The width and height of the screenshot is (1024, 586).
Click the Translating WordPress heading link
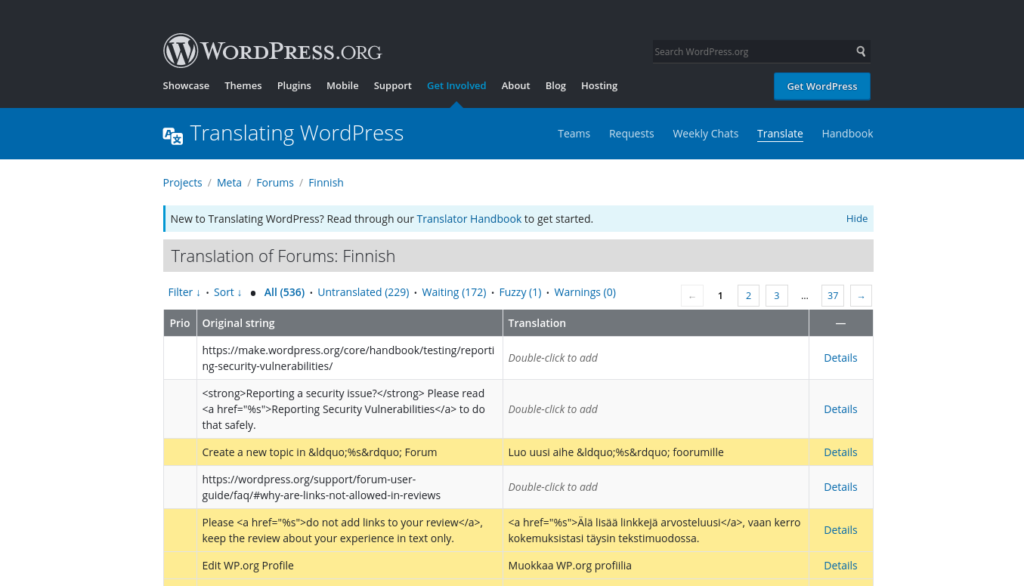296,133
